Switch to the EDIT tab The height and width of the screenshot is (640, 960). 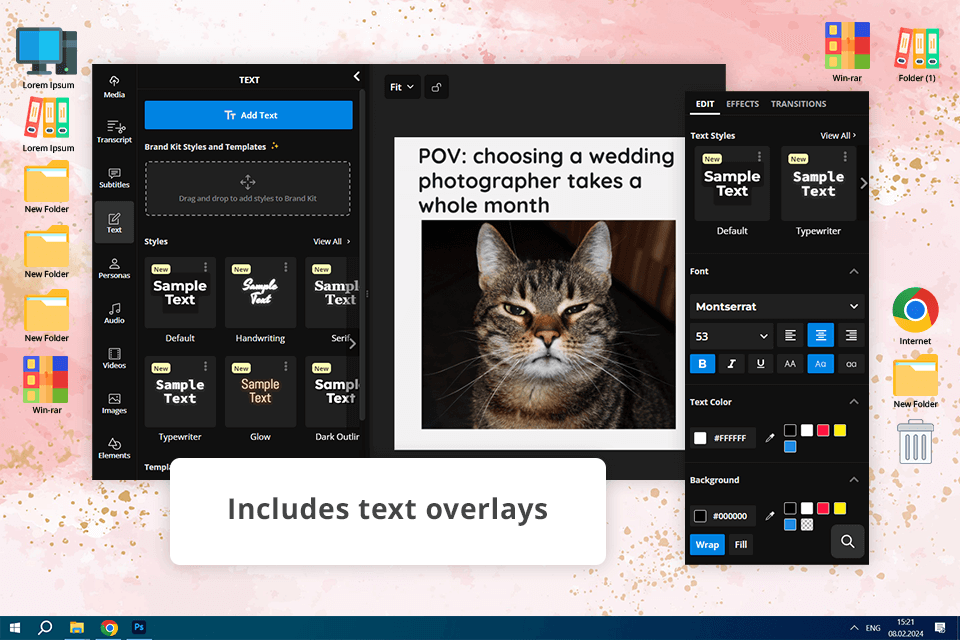(x=705, y=104)
